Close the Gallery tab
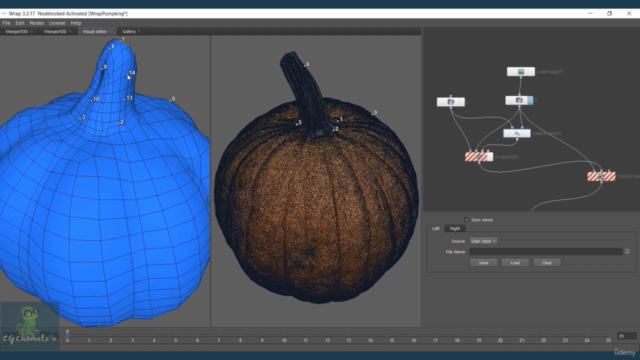The image size is (640, 360). 139,31
